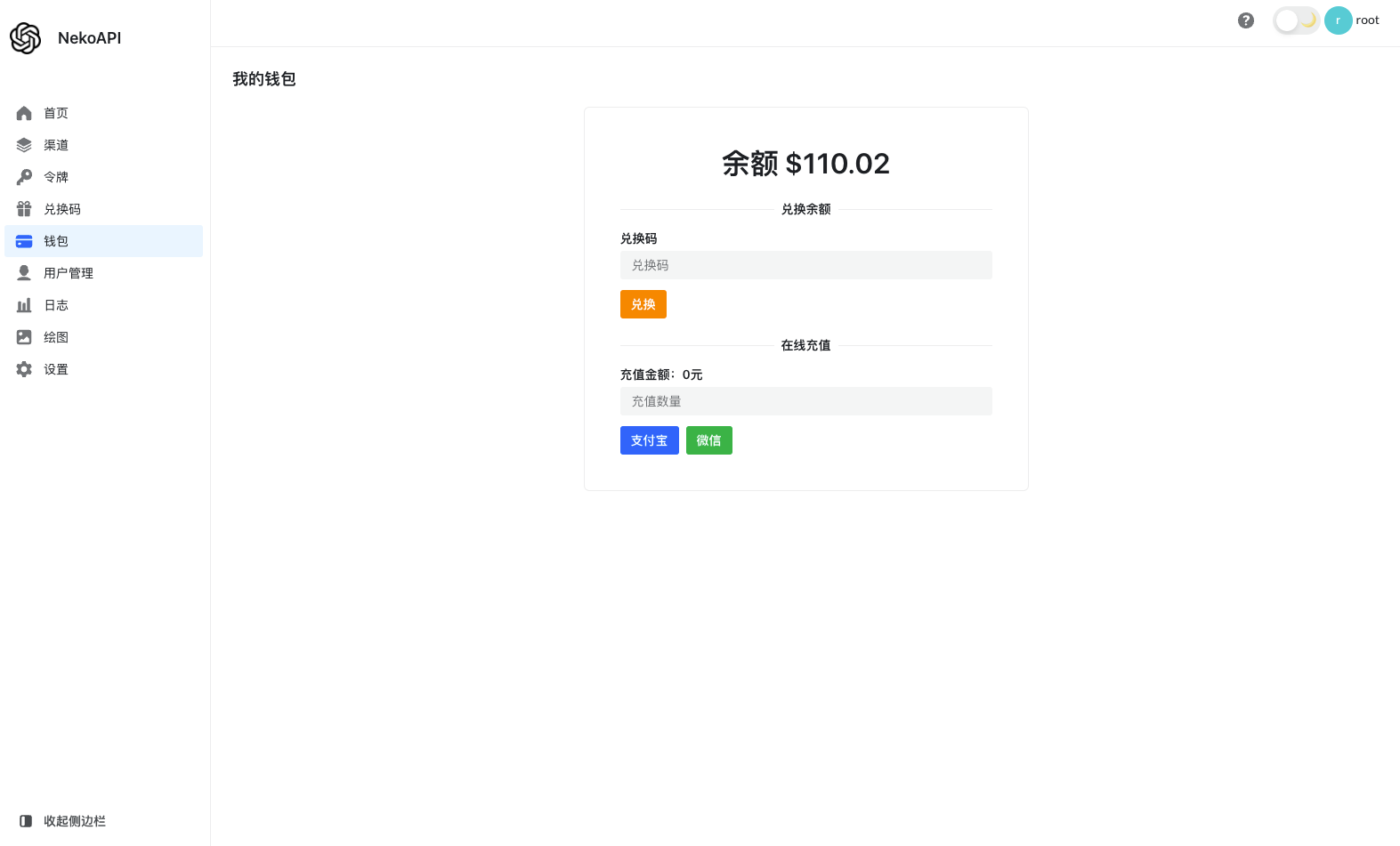Click the 钱包 wallet card icon
This screenshot has height=846, width=1400.
pos(24,240)
